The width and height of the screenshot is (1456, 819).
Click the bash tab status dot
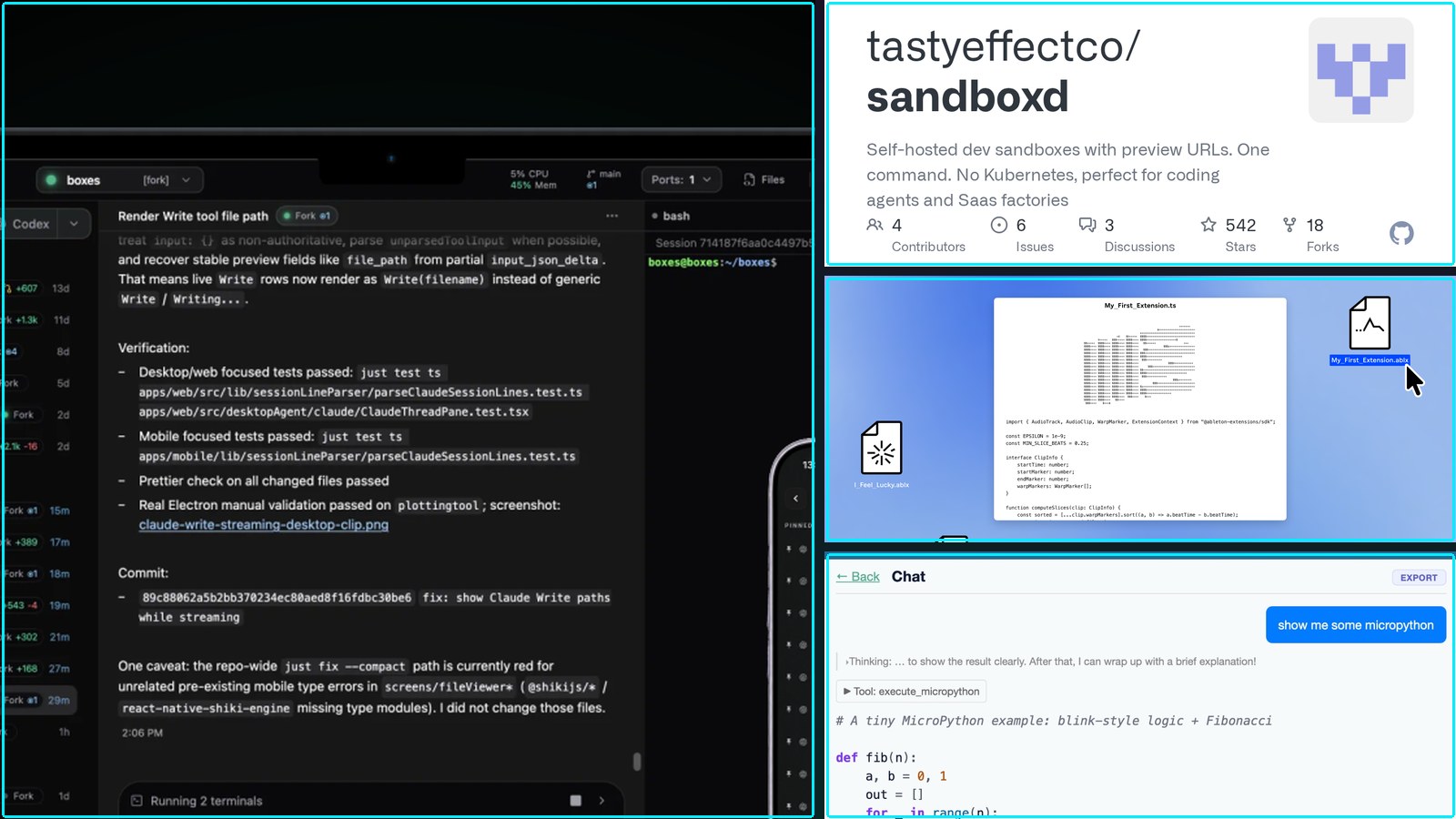[x=654, y=217]
